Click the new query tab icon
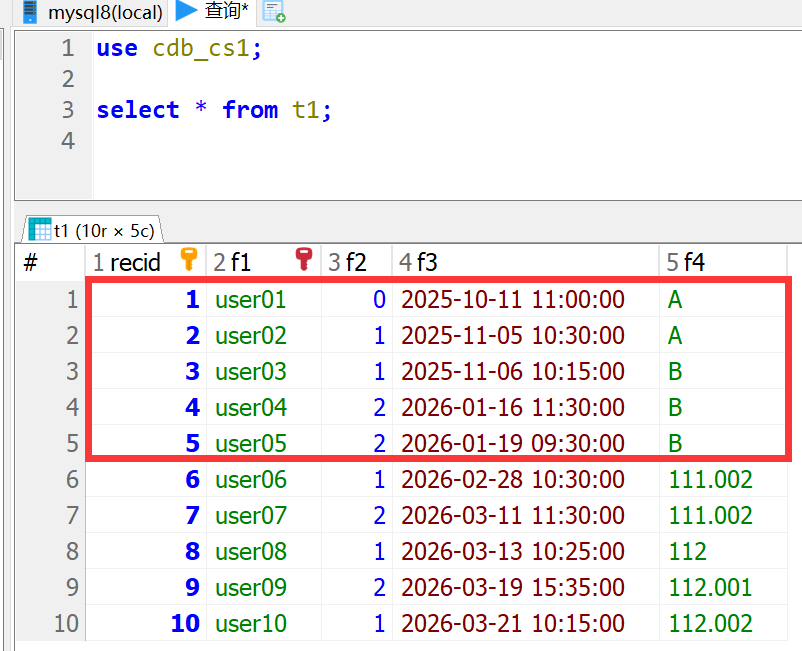The image size is (802, 651). click(274, 12)
